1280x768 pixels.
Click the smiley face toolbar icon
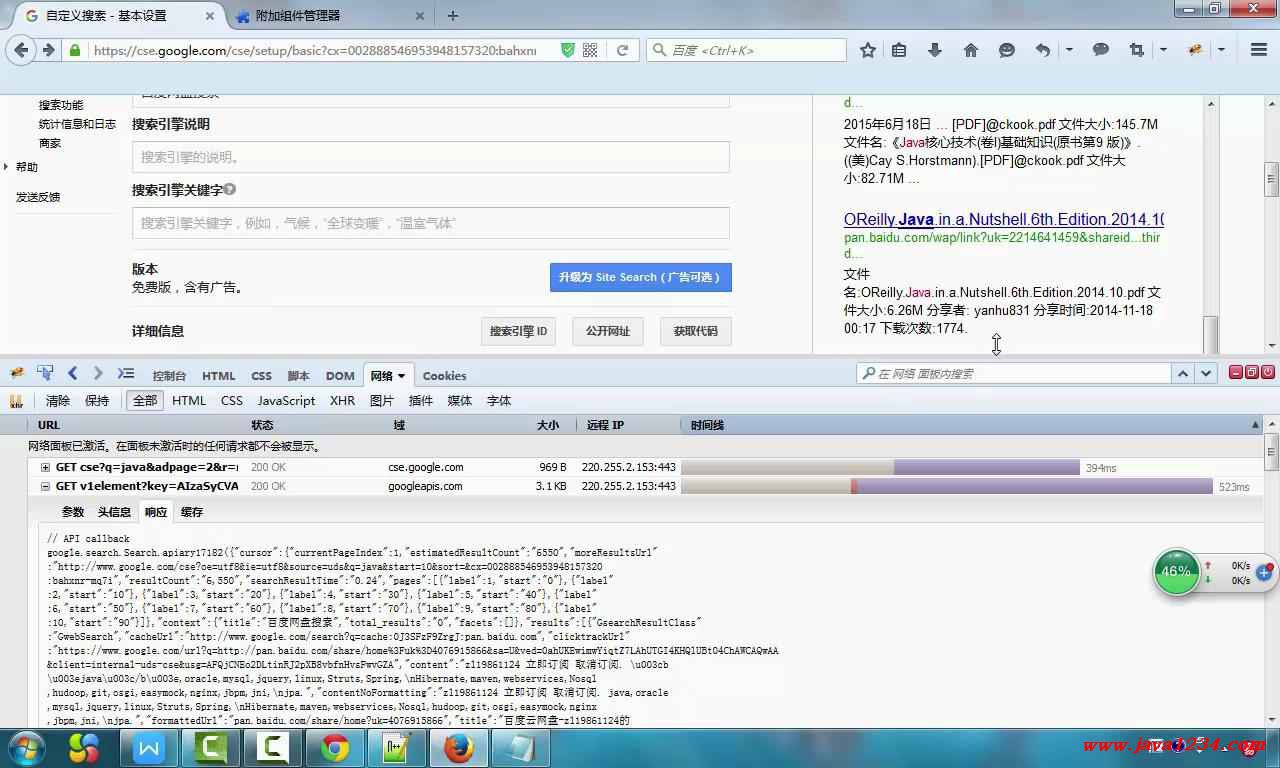1007,50
